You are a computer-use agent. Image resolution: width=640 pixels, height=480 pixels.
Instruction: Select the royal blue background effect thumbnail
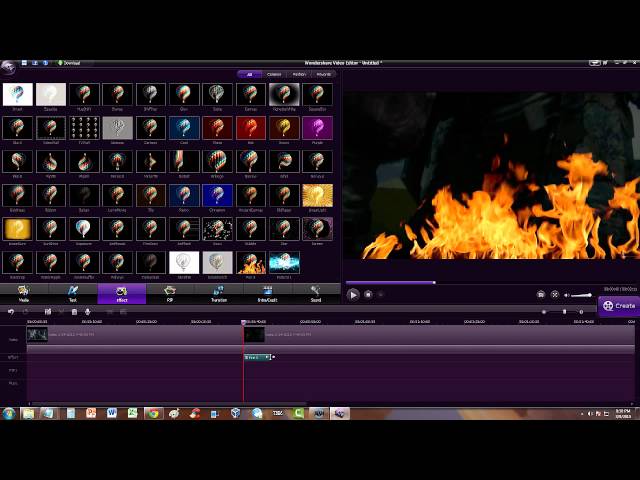[x=218, y=195]
